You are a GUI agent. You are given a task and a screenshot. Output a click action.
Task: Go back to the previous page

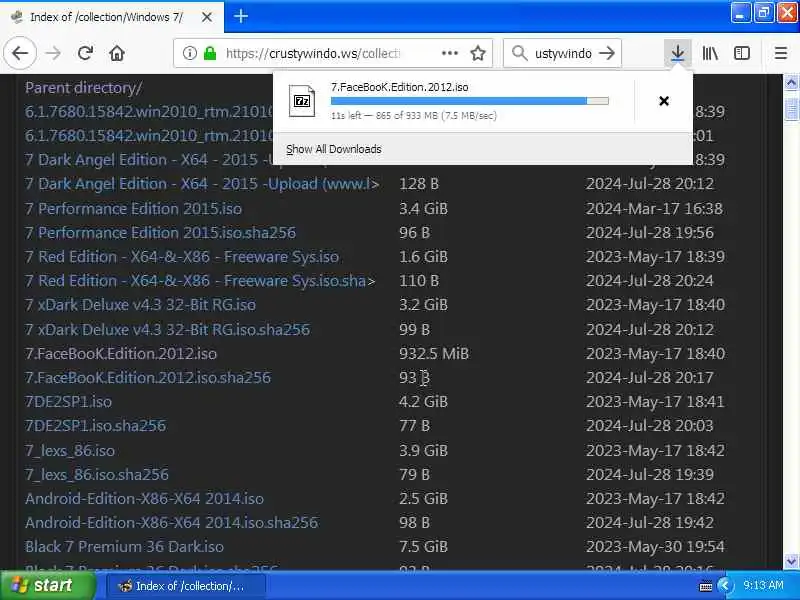[x=20, y=53]
